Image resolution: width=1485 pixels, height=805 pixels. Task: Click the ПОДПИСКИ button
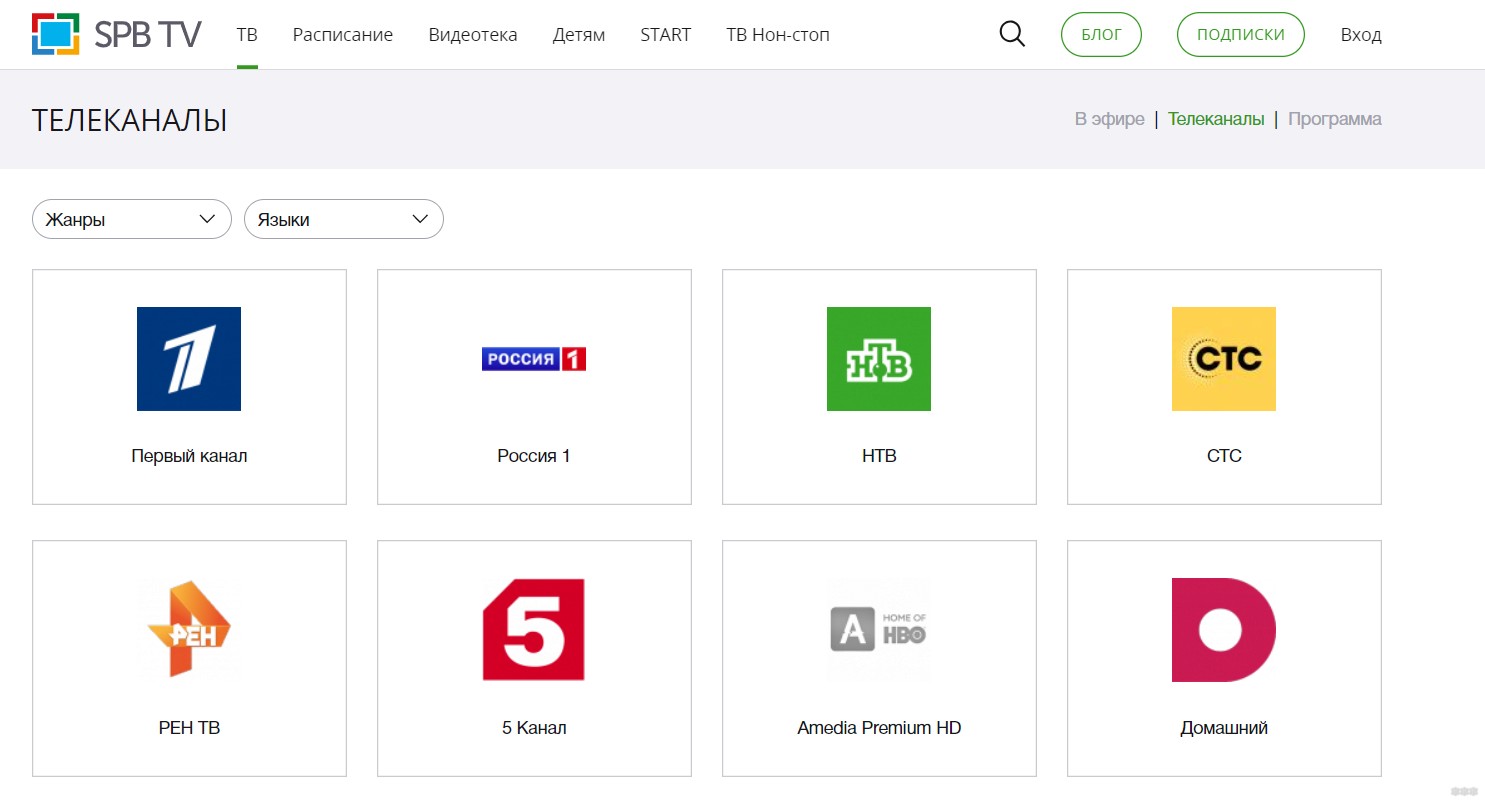pyautogui.click(x=1241, y=34)
